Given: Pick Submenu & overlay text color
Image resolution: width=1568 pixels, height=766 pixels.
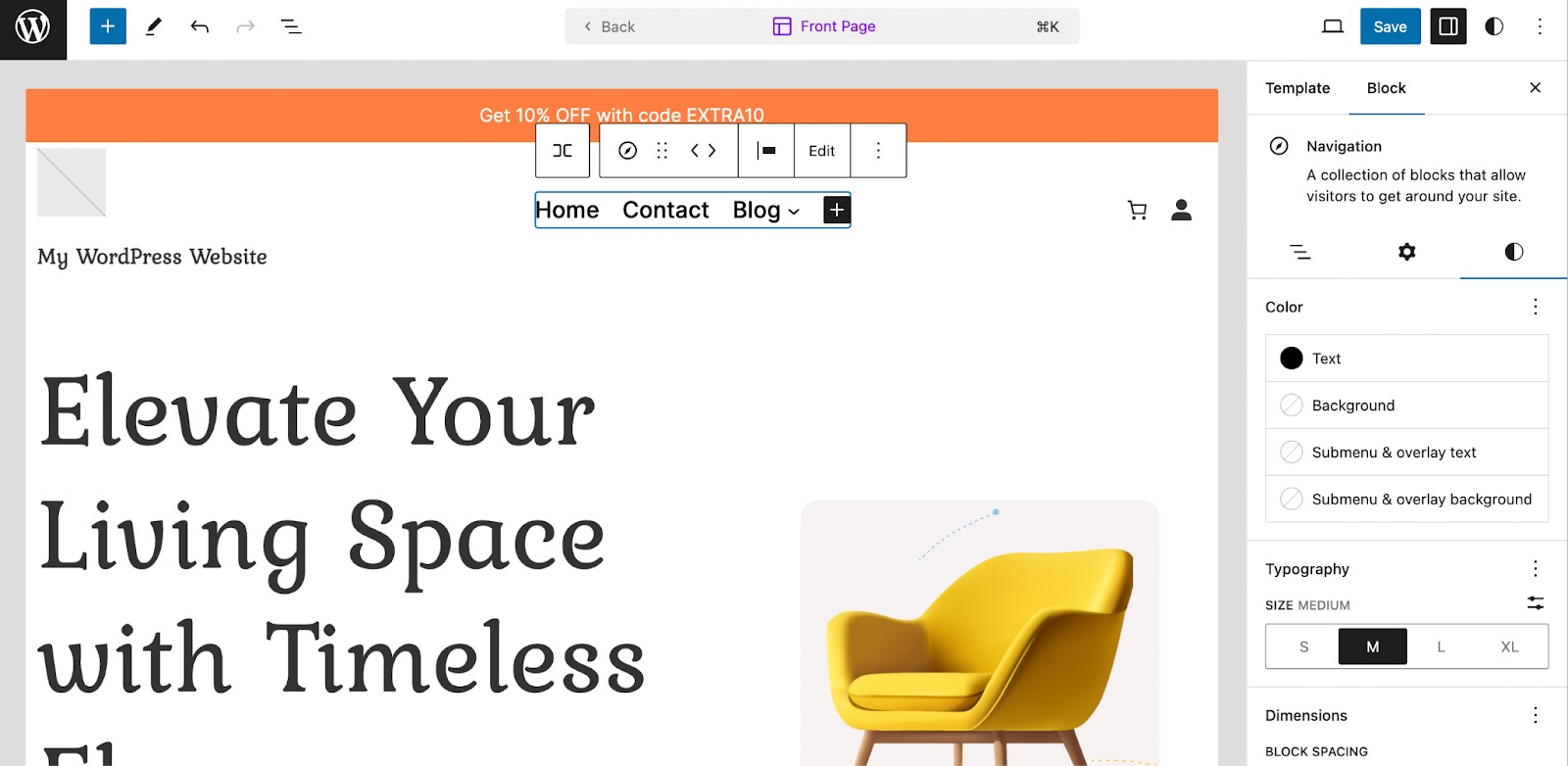Looking at the screenshot, I should point(1407,453).
